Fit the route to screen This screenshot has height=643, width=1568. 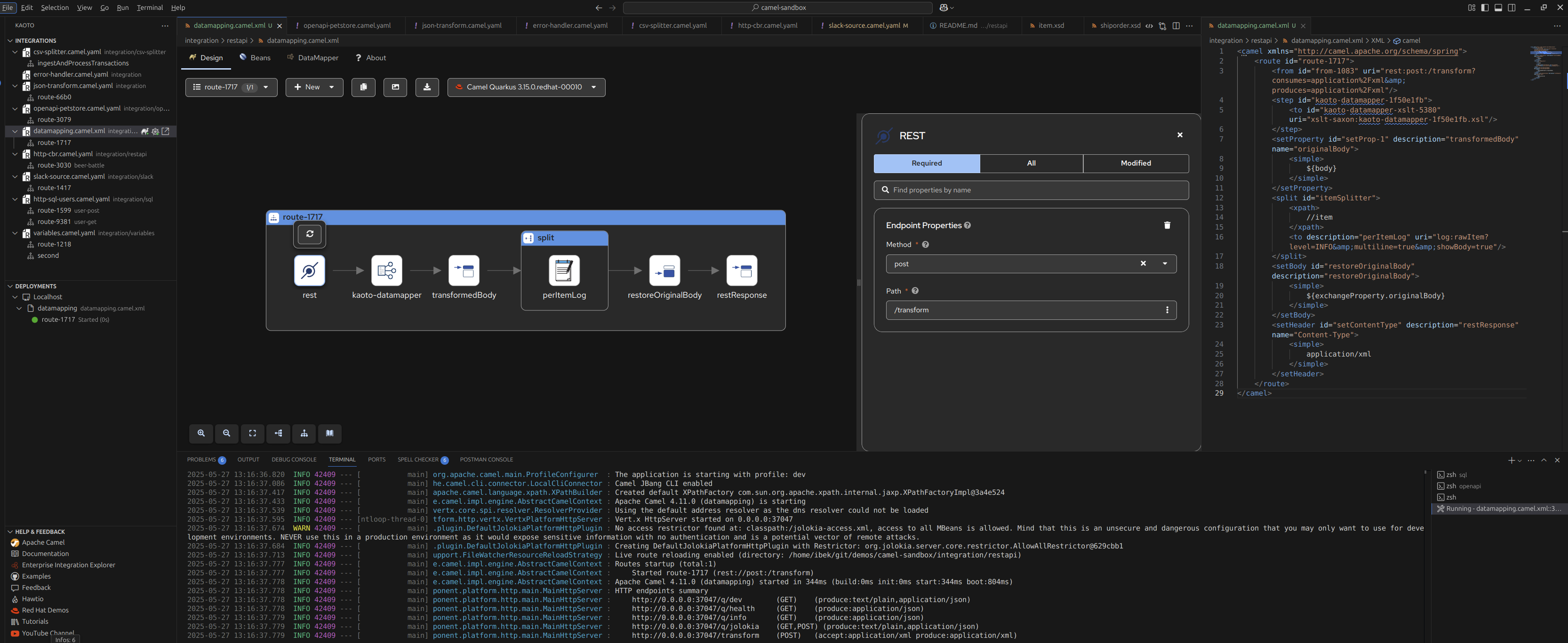253,433
